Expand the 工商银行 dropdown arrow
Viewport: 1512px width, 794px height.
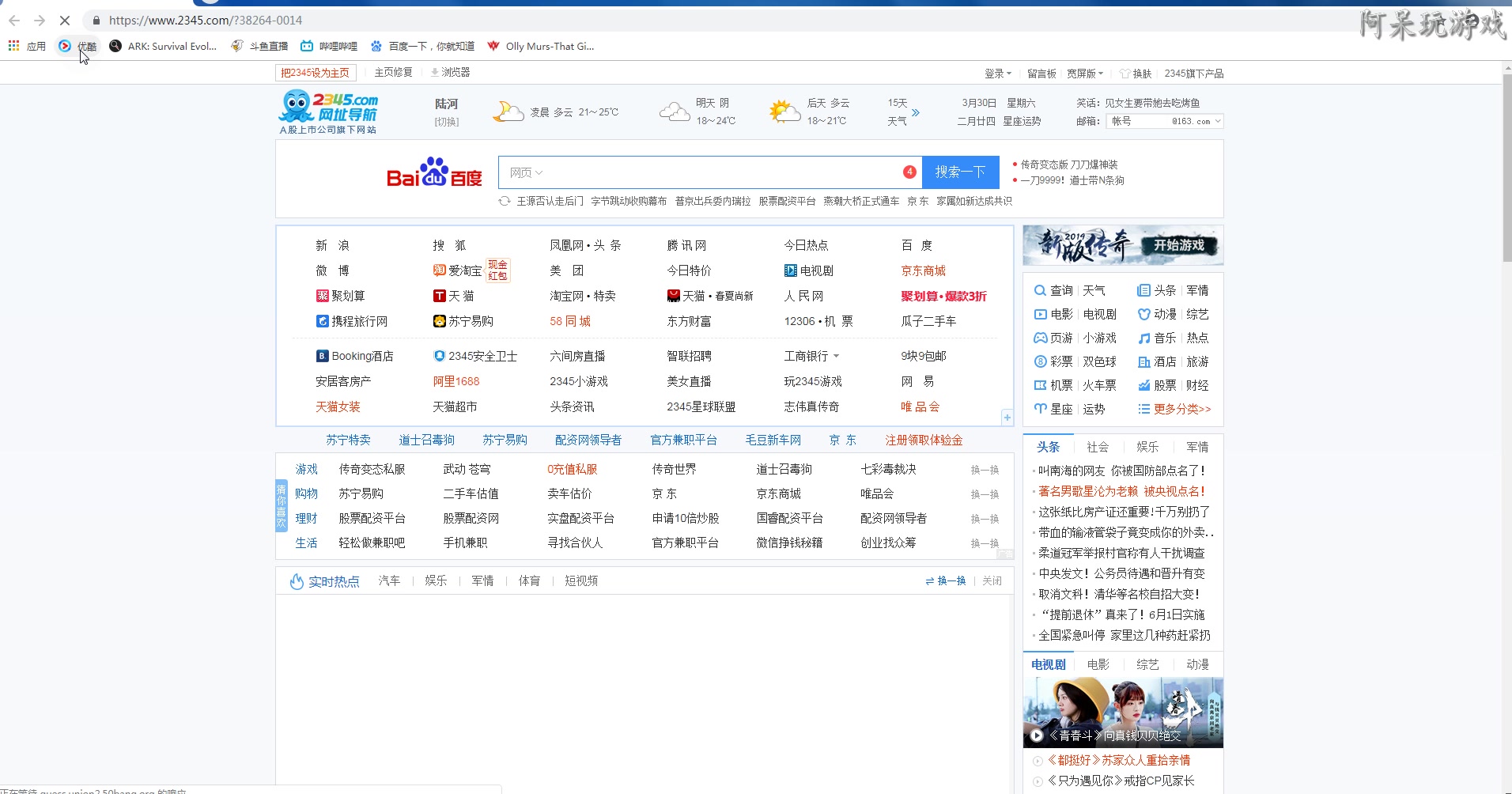click(836, 356)
